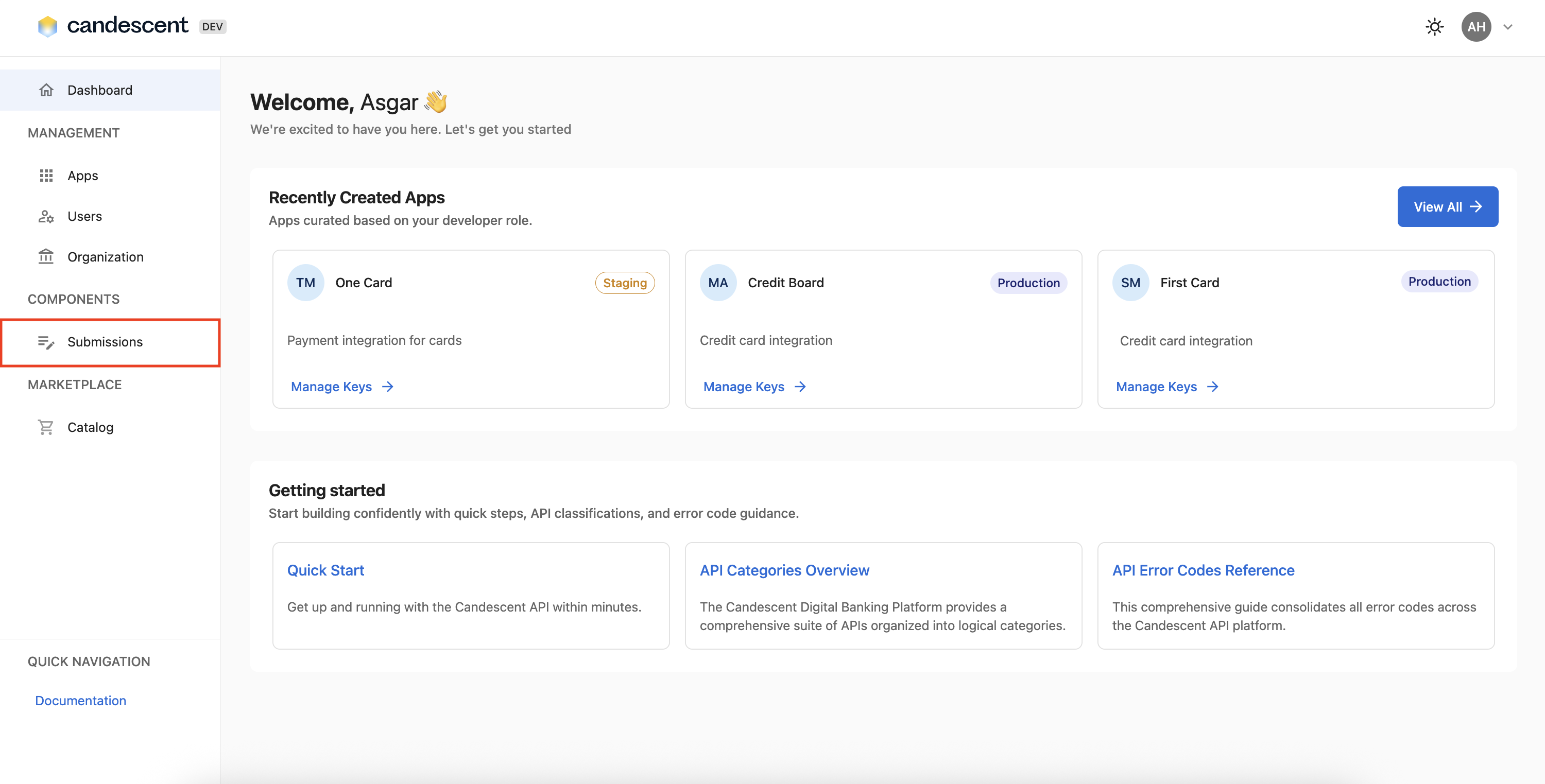Click the View All button

coord(1447,206)
